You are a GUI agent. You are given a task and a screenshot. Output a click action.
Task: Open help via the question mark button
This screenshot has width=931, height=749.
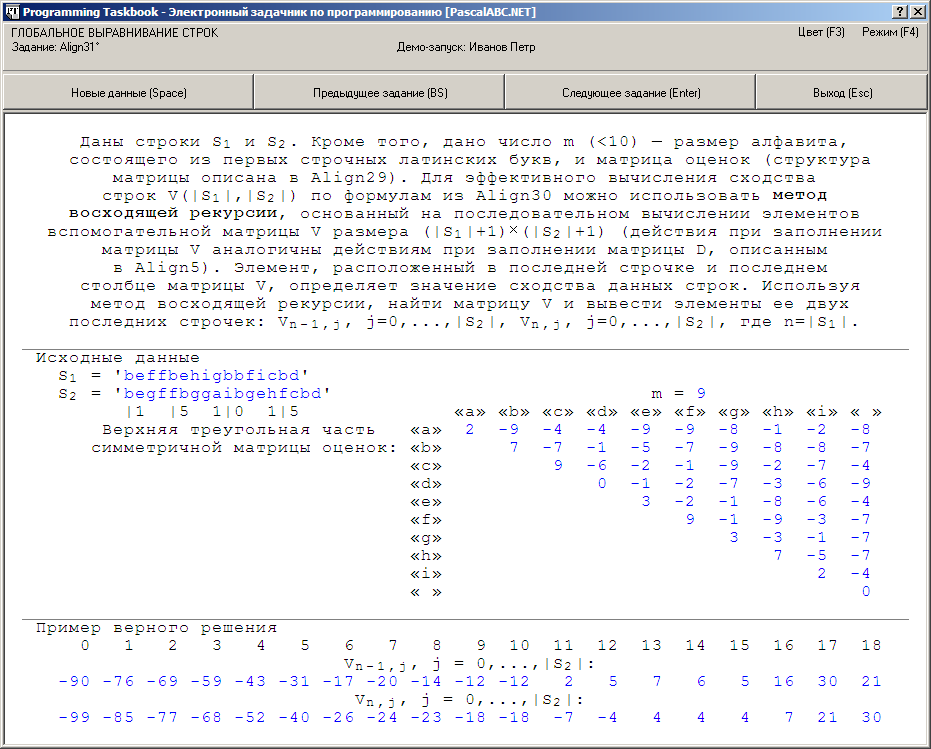tap(900, 12)
